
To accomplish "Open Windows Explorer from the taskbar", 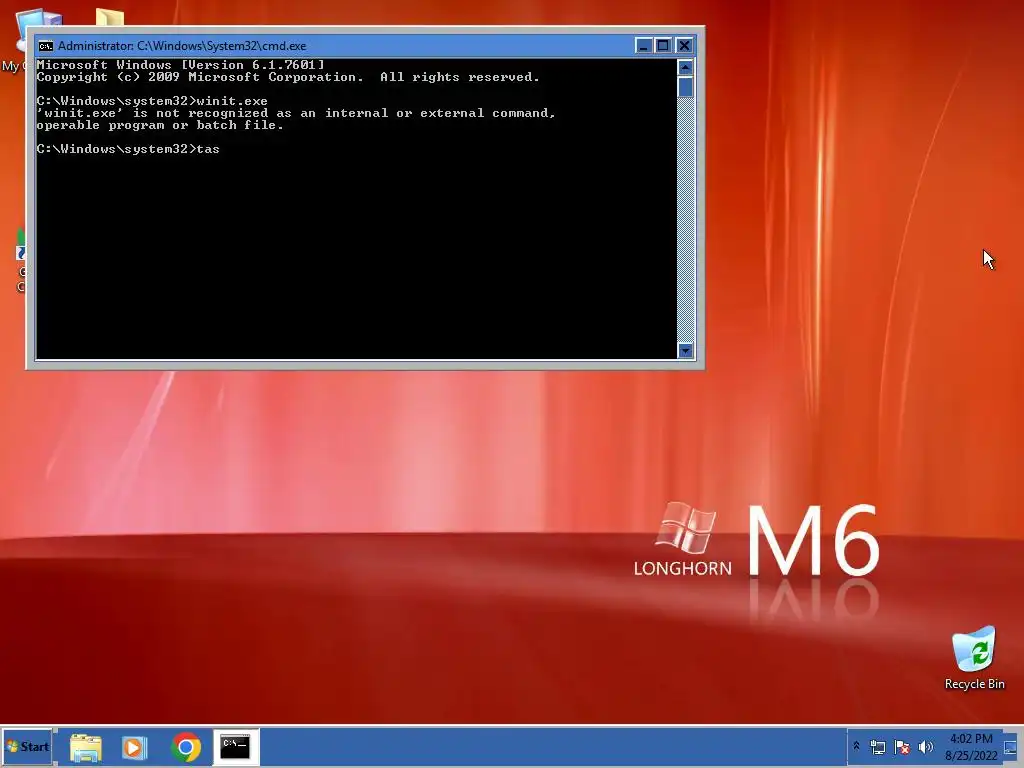I will pyautogui.click(x=86, y=747).
